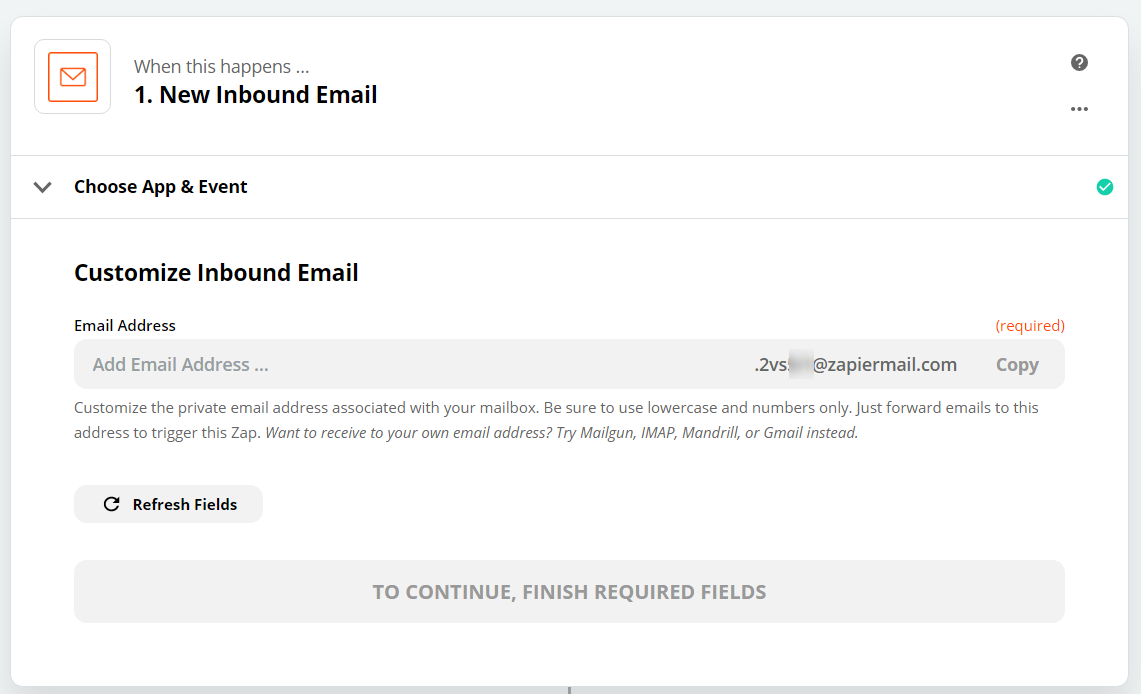Viewport: 1141px width, 694px height.
Task: Click the orange (required) label
Action: pyautogui.click(x=1030, y=325)
